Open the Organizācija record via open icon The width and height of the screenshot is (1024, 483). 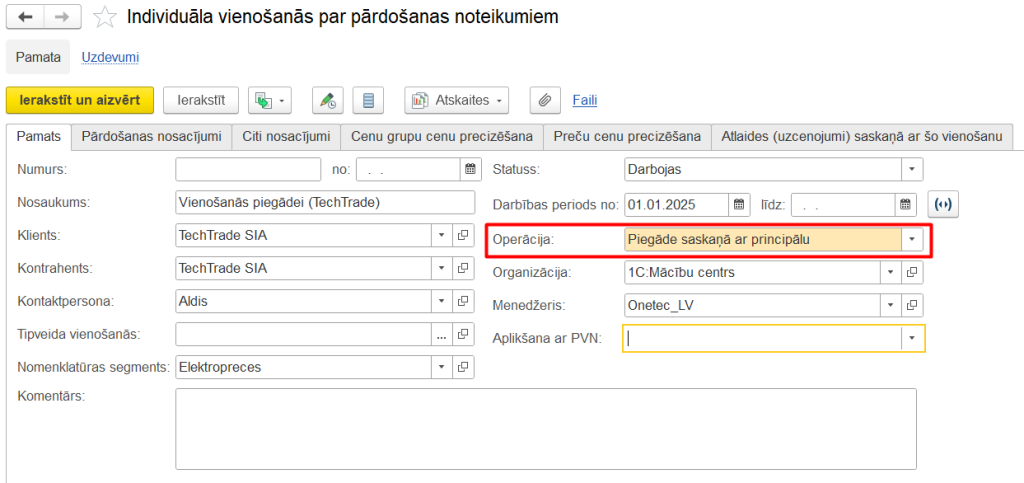(x=912, y=272)
